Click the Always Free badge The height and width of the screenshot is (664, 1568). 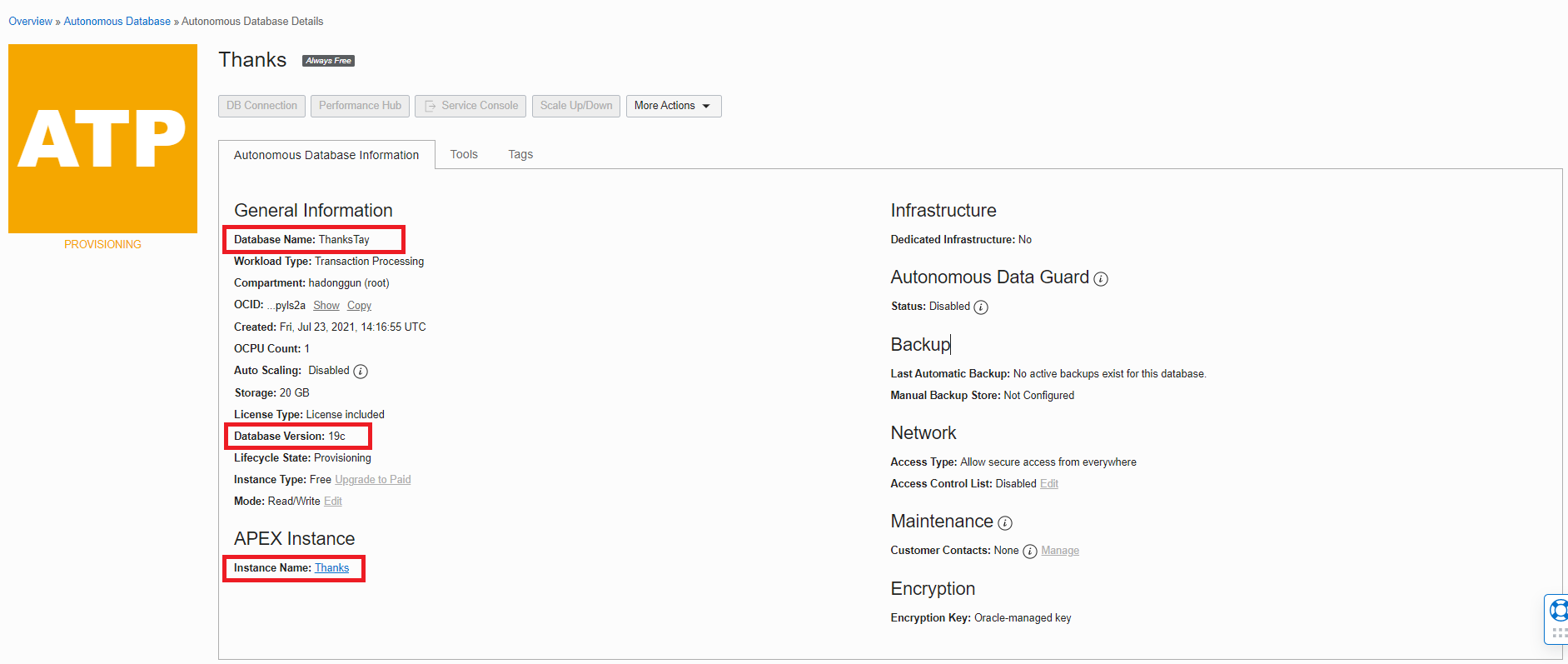pos(328,61)
